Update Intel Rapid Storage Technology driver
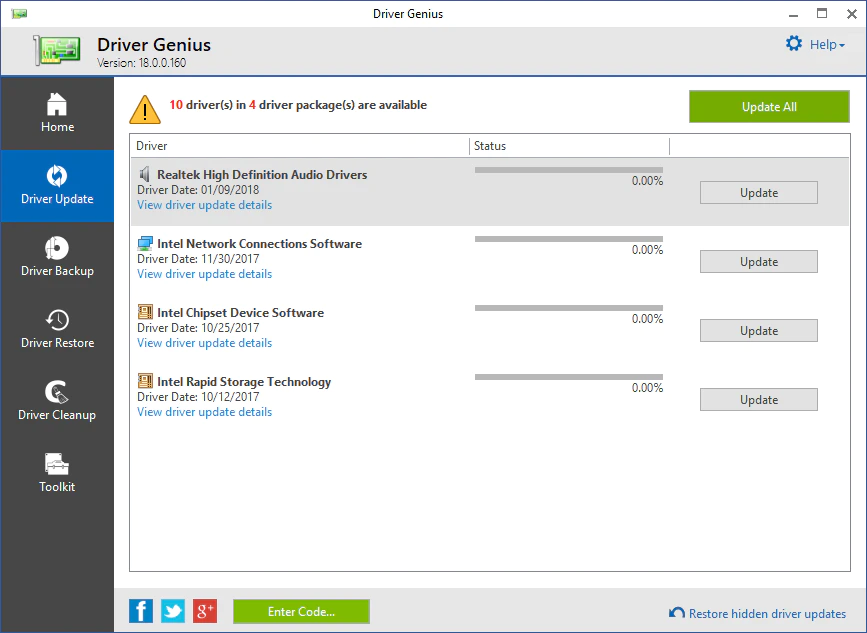 [x=759, y=400]
